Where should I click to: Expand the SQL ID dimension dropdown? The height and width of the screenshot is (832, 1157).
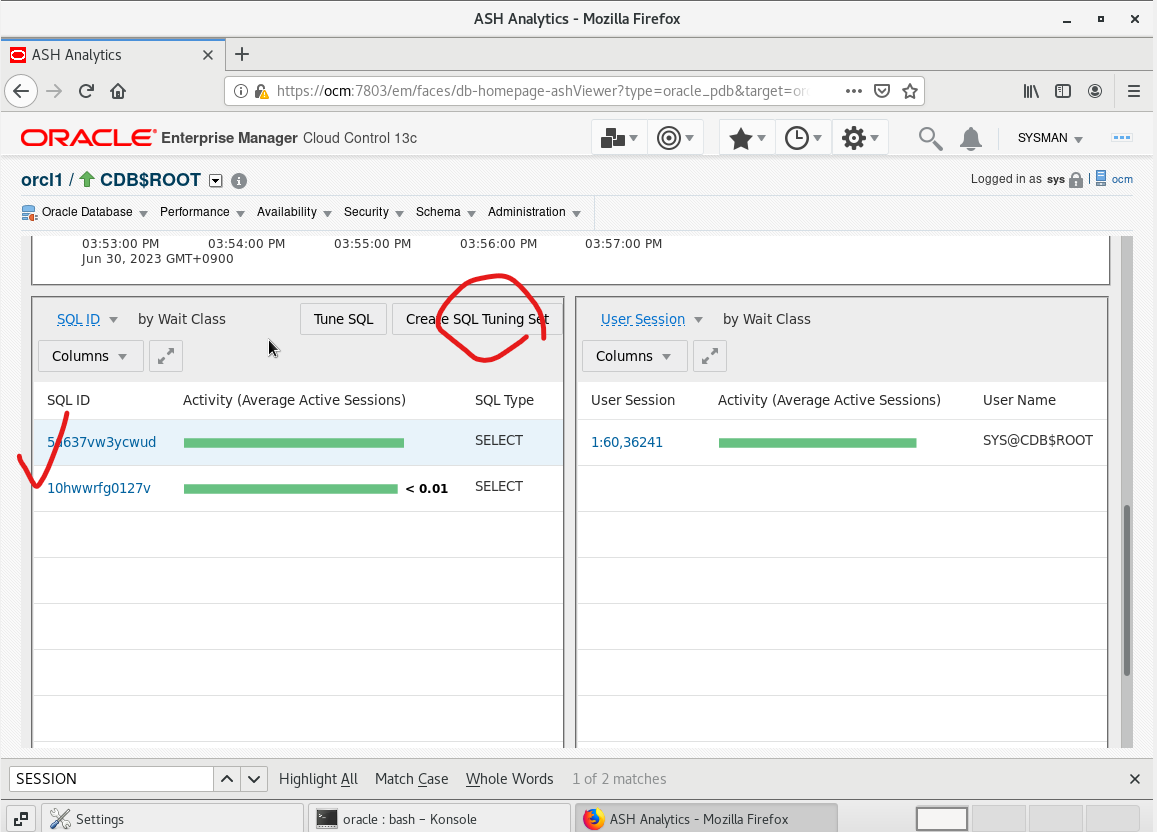(x=113, y=320)
